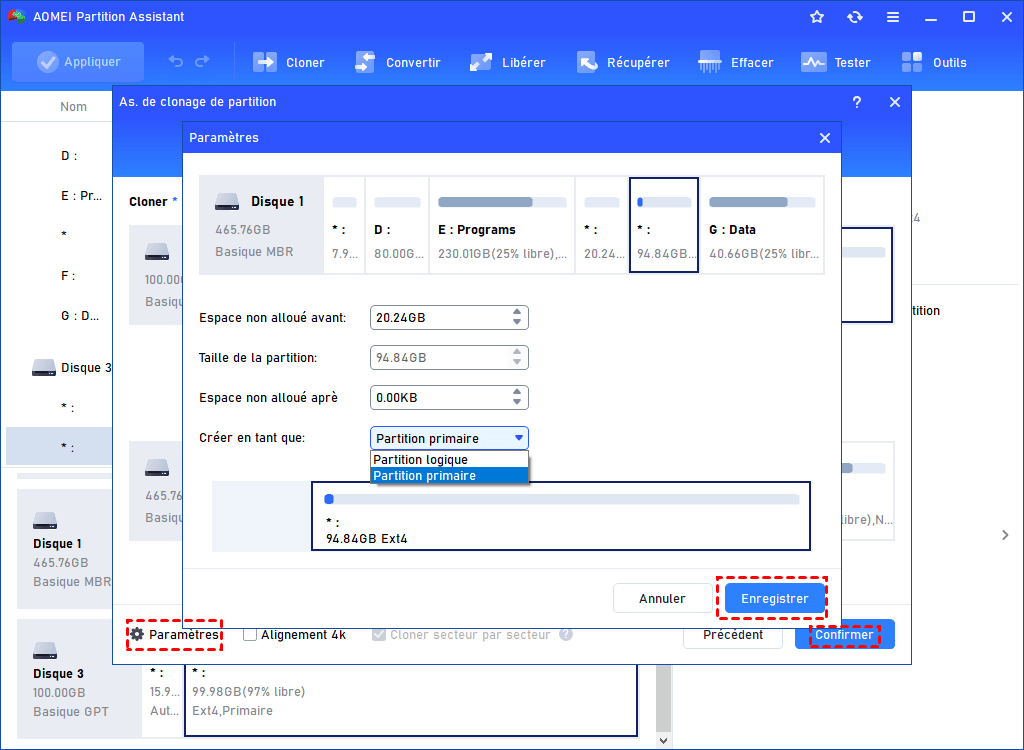This screenshot has height=750, width=1024.
Task: Open the Effacer tool
Action: pos(735,62)
